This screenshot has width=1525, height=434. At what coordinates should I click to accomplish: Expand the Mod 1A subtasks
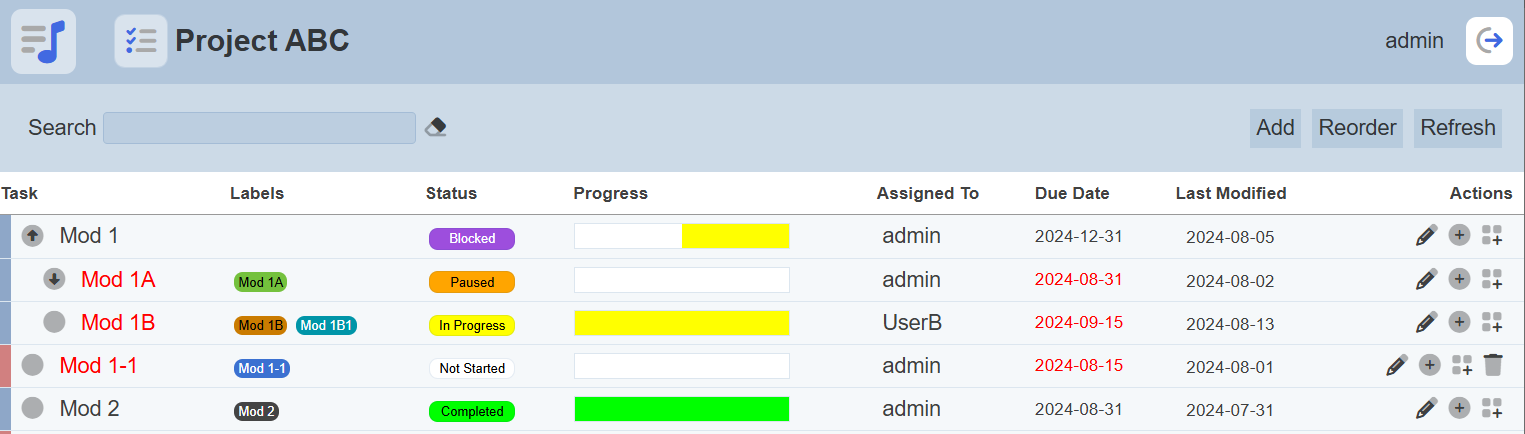click(54, 279)
